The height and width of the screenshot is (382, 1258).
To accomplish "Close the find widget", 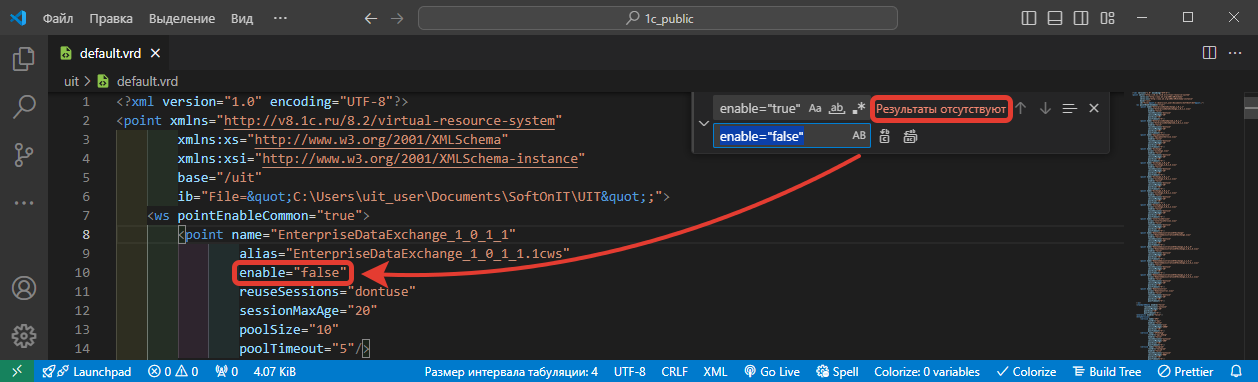I will pos(1094,108).
